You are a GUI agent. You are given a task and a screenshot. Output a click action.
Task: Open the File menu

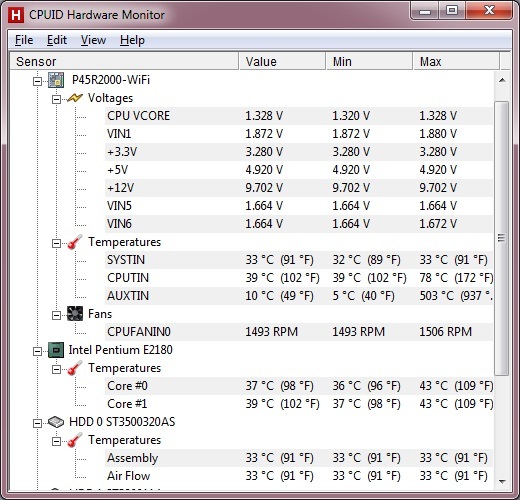(24, 40)
